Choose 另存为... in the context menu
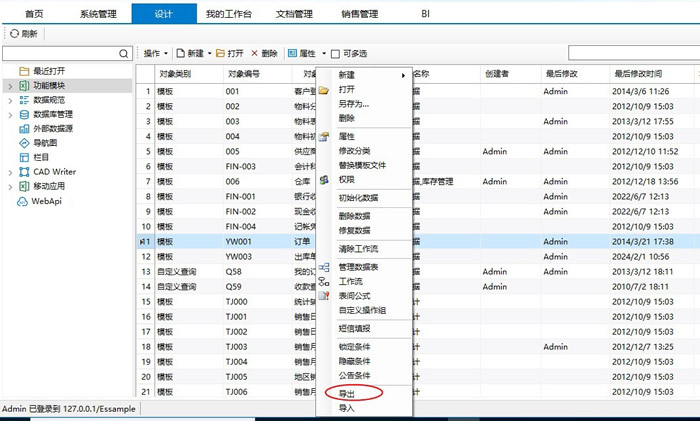This screenshot has height=421, width=700. (x=353, y=103)
